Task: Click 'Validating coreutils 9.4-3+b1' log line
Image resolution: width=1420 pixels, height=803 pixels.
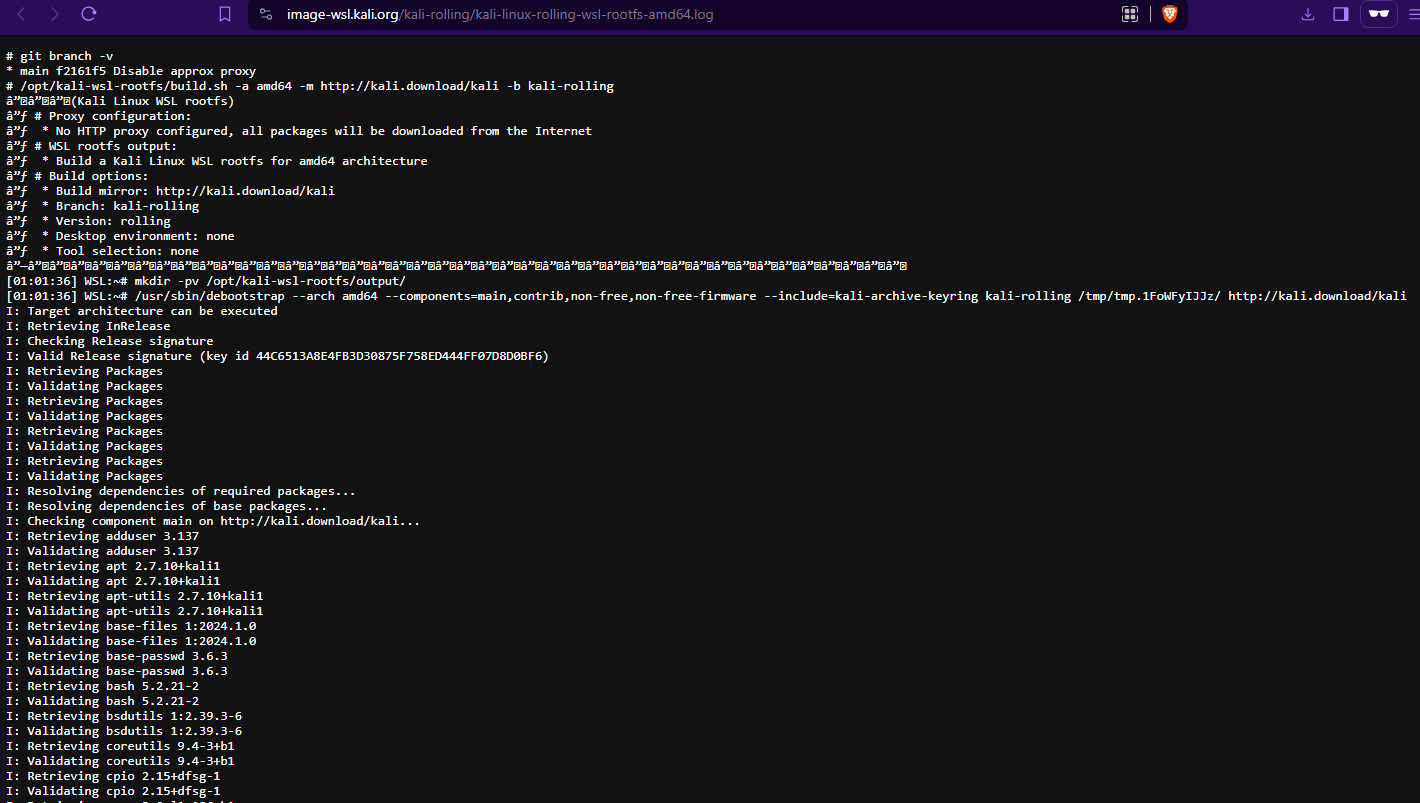Action: point(120,761)
